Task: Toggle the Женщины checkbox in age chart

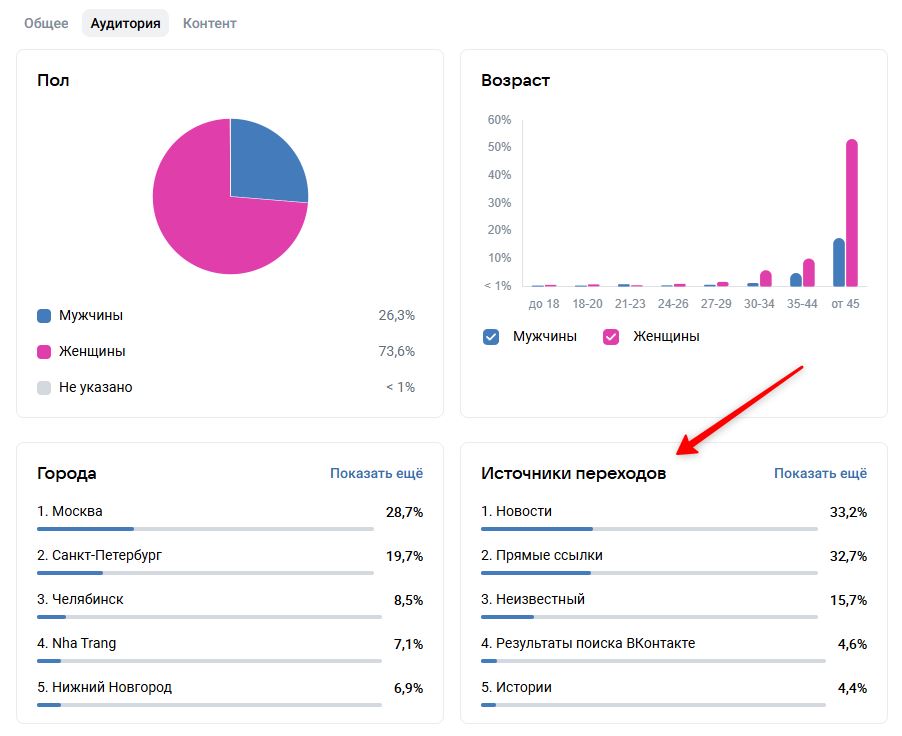Action: coord(611,337)
